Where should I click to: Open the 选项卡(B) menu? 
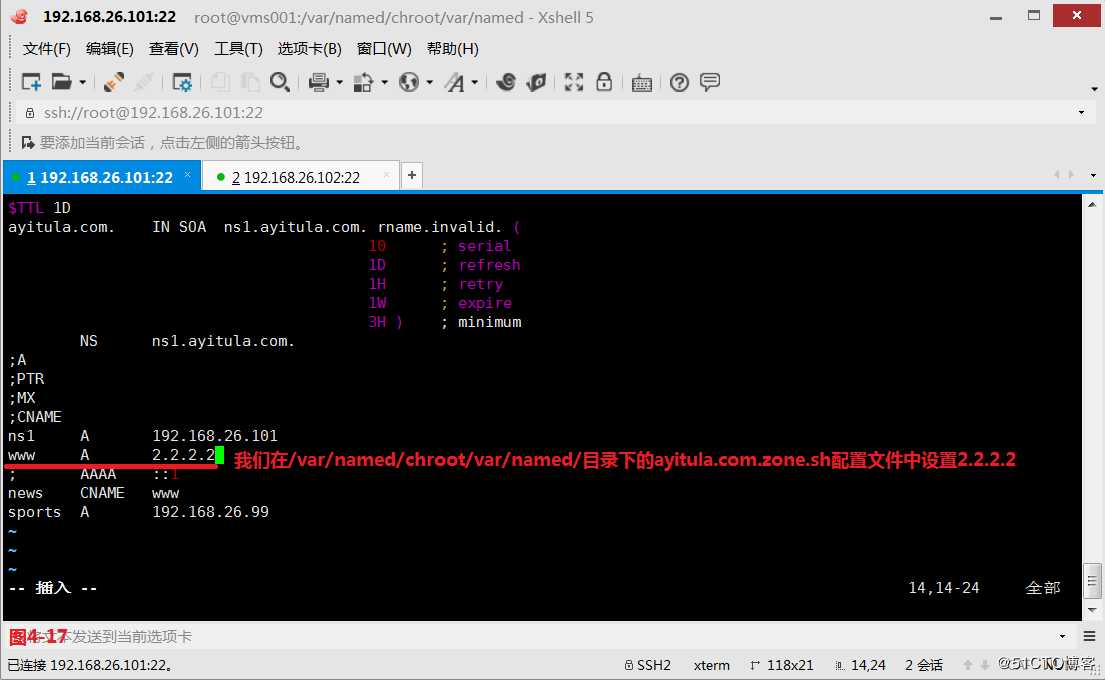click(309, 49)
